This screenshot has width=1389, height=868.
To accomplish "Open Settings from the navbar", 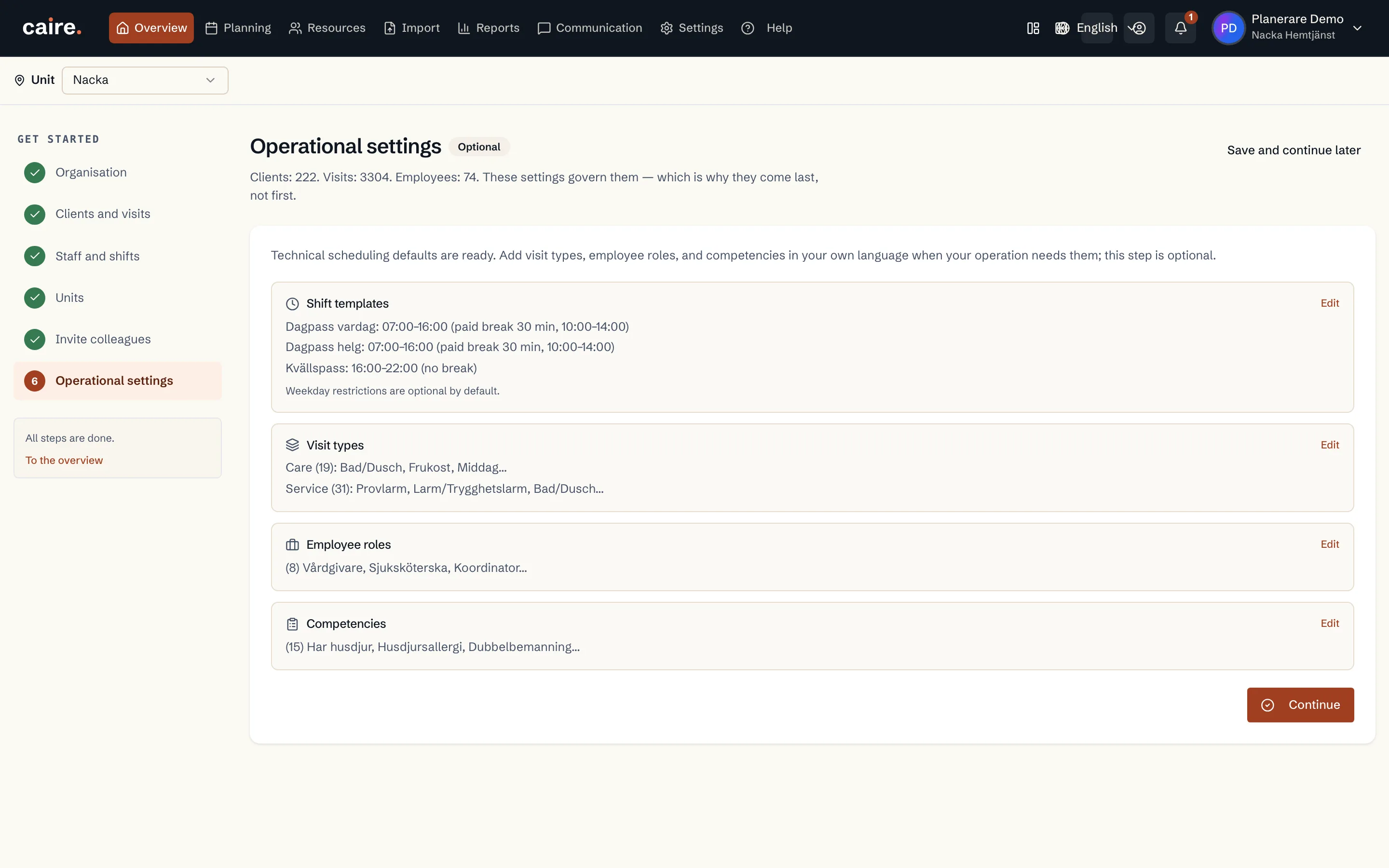I will (691, 27).
